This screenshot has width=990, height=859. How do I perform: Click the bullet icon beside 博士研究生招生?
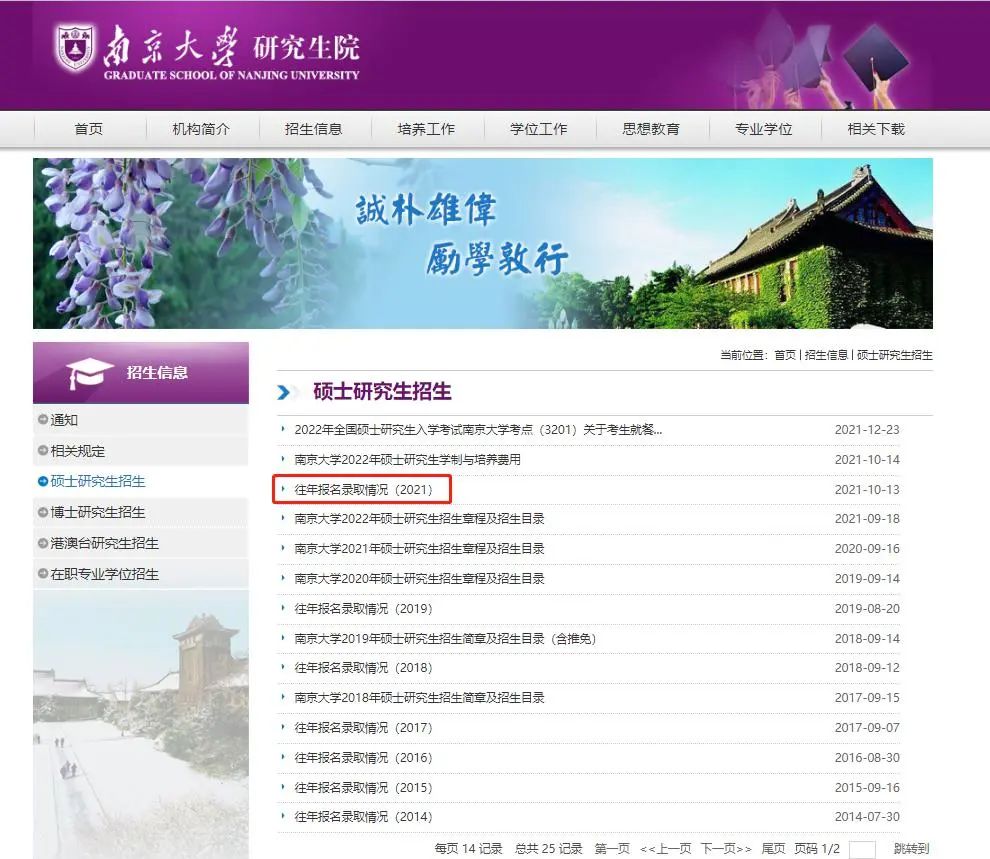[x=43, y=512]
